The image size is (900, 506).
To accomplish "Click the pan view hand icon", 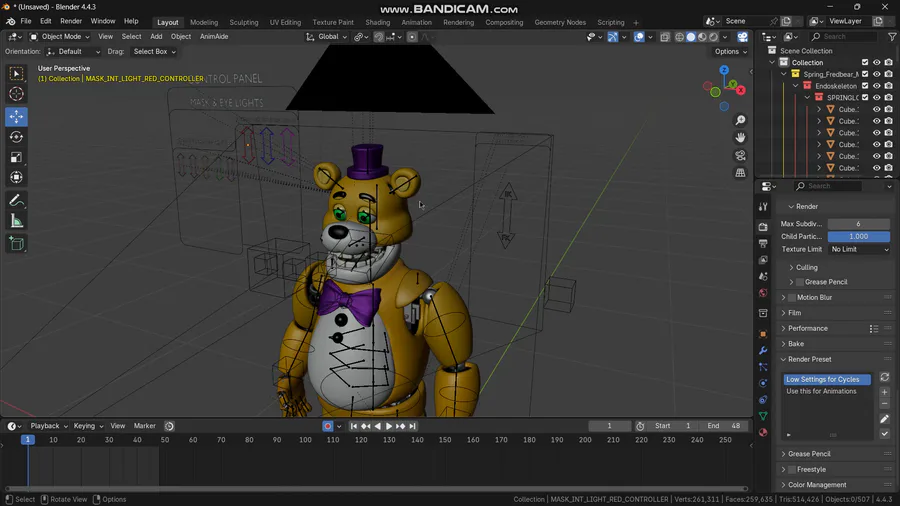I will (x=740, y=138).
